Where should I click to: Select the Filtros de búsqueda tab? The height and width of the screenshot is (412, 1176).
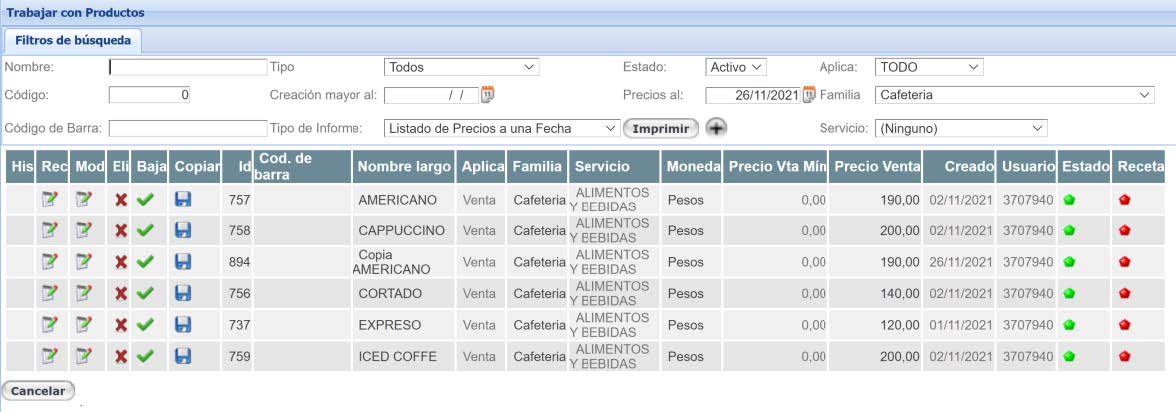point(73,41)
